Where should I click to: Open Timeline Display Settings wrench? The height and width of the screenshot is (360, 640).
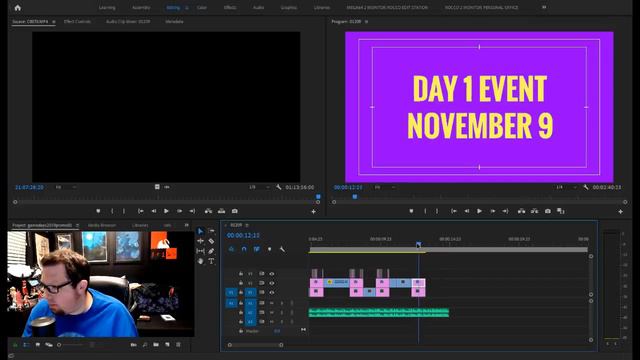click(282, 249)
